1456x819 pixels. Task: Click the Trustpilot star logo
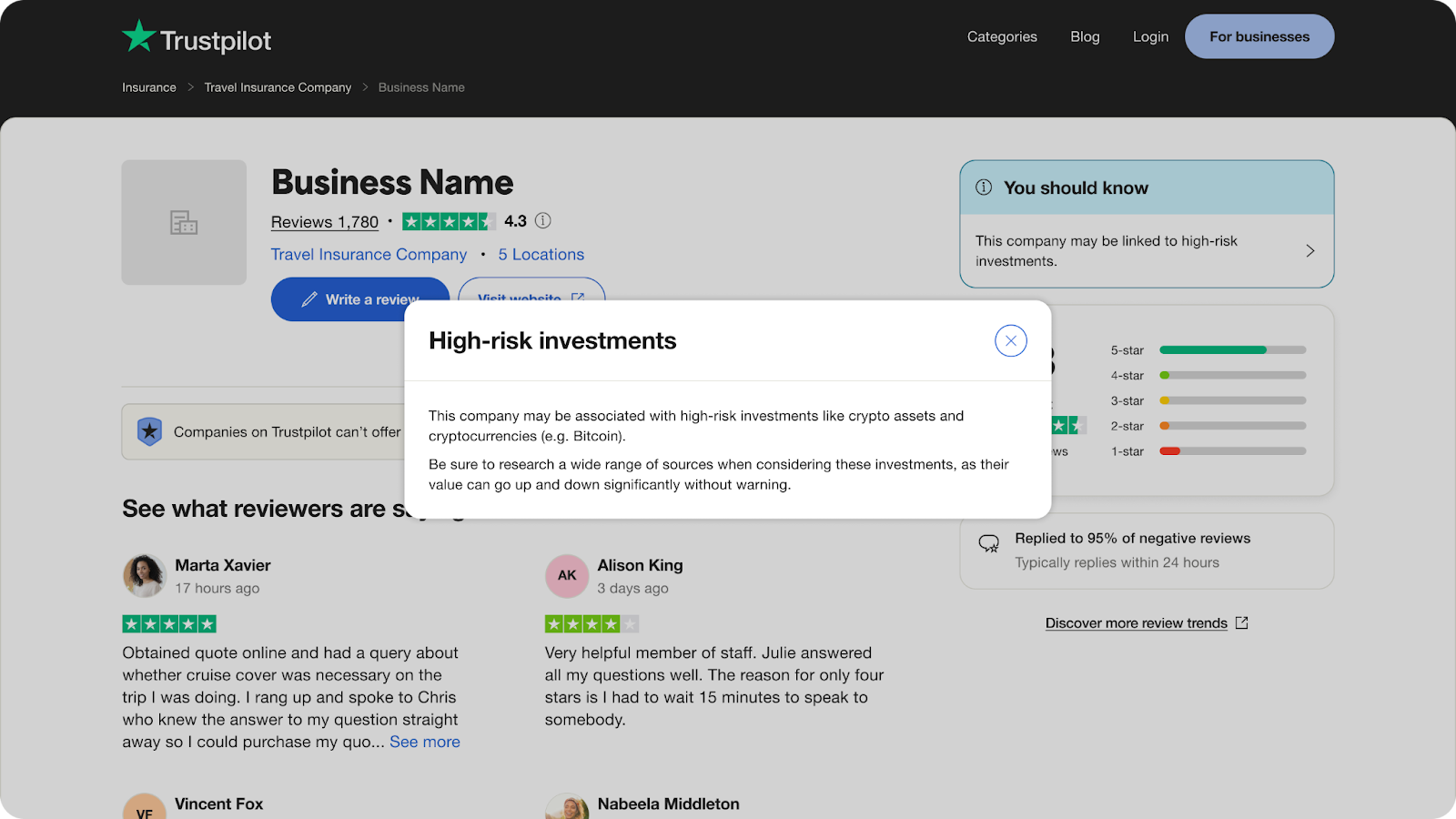(x=137, y=35)
